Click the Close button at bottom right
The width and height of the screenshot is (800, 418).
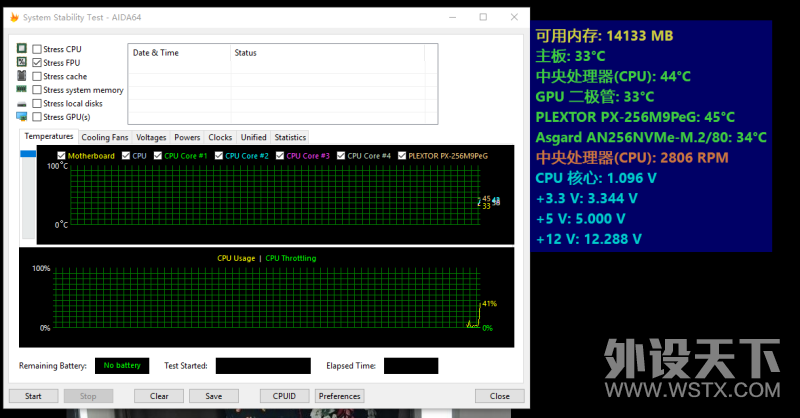499,396
